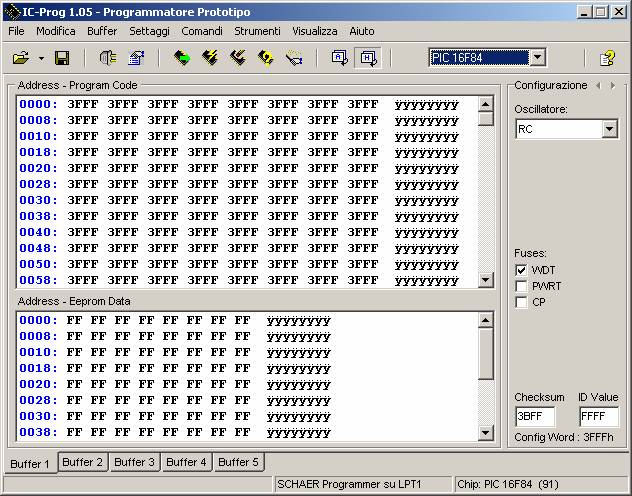Expand the Oscillatore RC dropdown
Image resolution: width=632 pixels, height=496 pixels.
pyautogui.click(x=609, y=129)
